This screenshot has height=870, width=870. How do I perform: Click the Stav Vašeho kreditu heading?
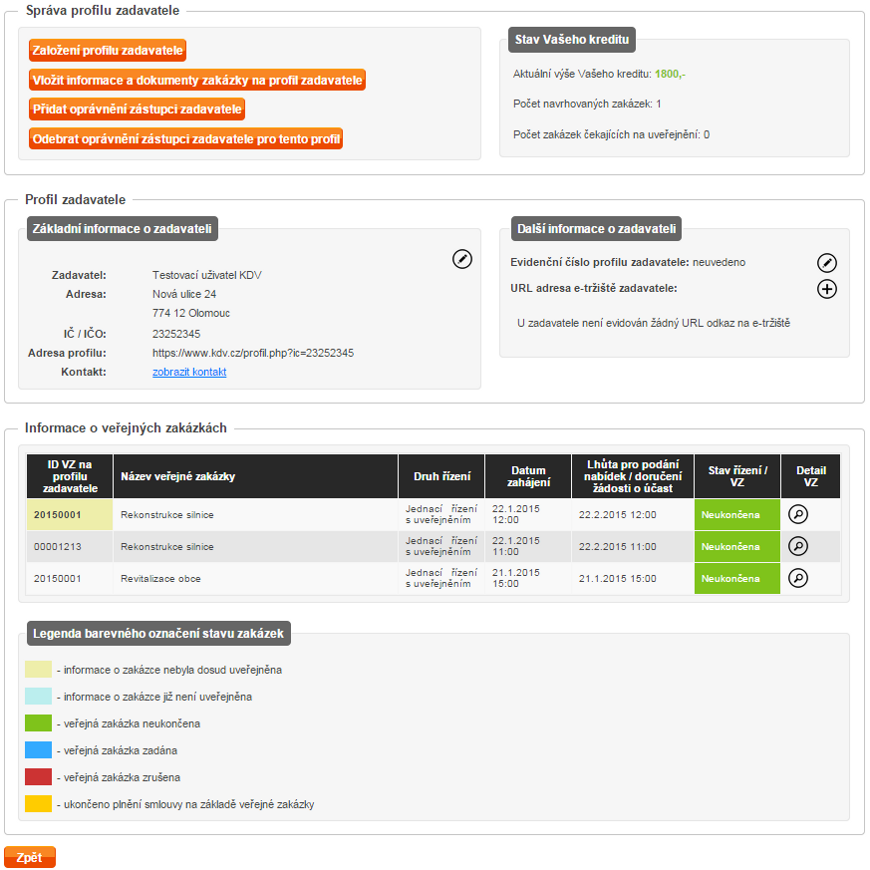[x=571, y=40]
